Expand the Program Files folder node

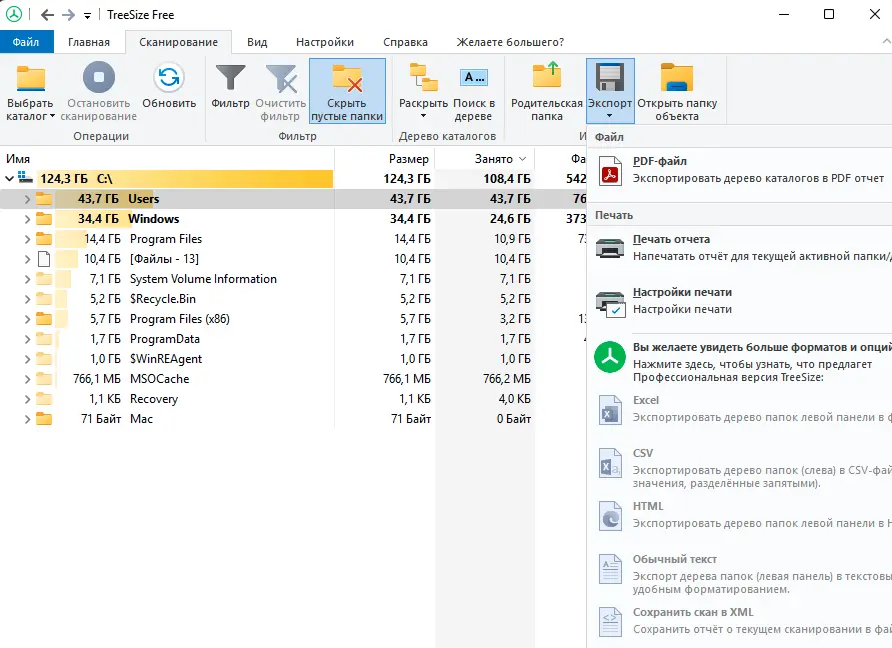[27, 239]
